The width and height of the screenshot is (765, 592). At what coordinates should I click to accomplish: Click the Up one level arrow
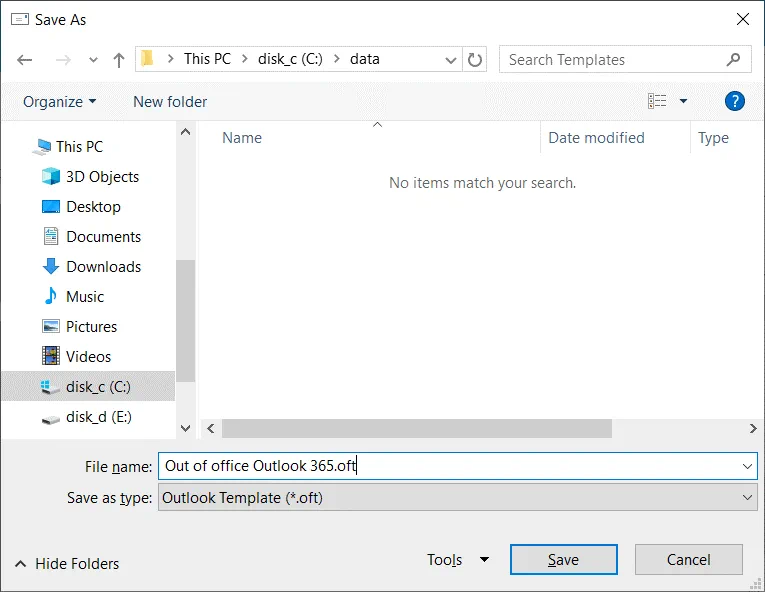[119, 60]
